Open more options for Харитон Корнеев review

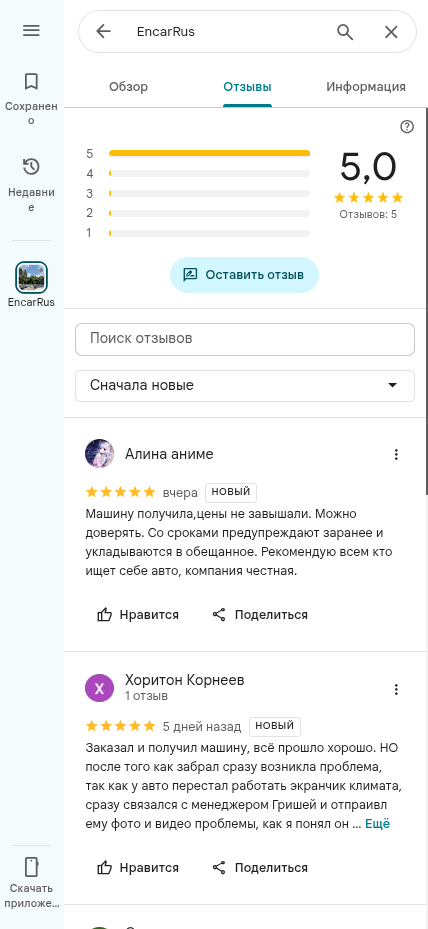397,690
